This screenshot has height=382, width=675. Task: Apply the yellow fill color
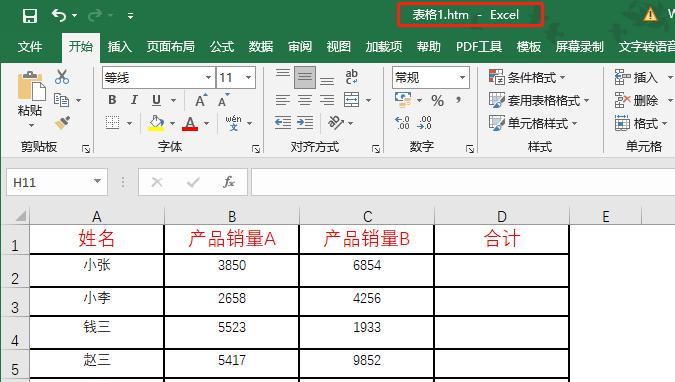(x=156, y=123)
